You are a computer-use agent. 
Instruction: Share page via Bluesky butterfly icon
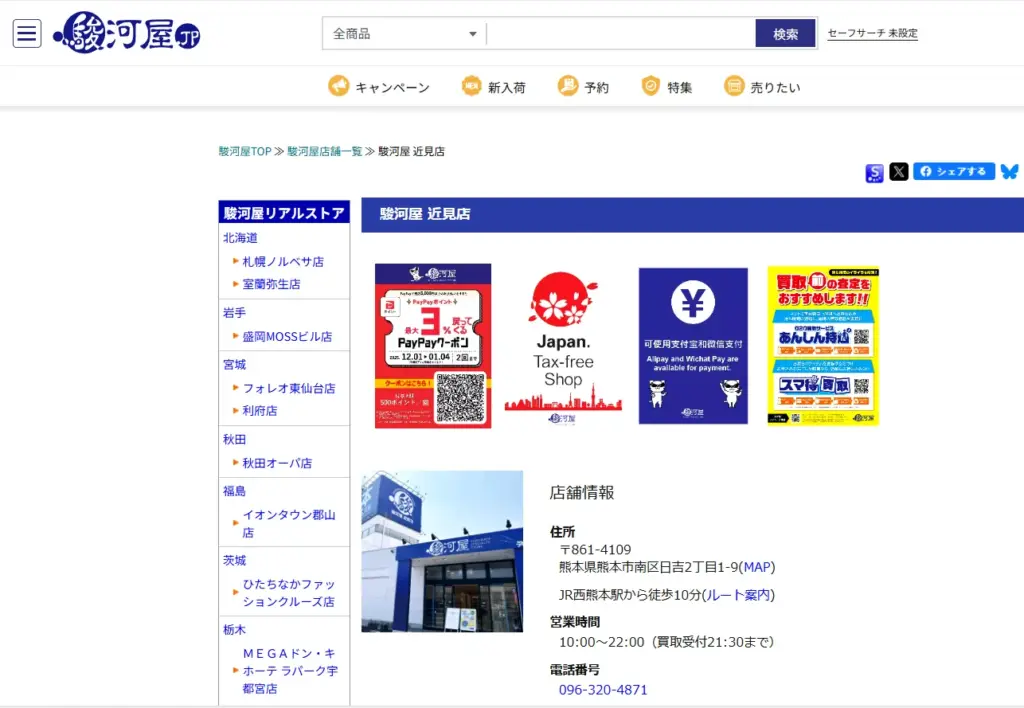(1009, 172)
